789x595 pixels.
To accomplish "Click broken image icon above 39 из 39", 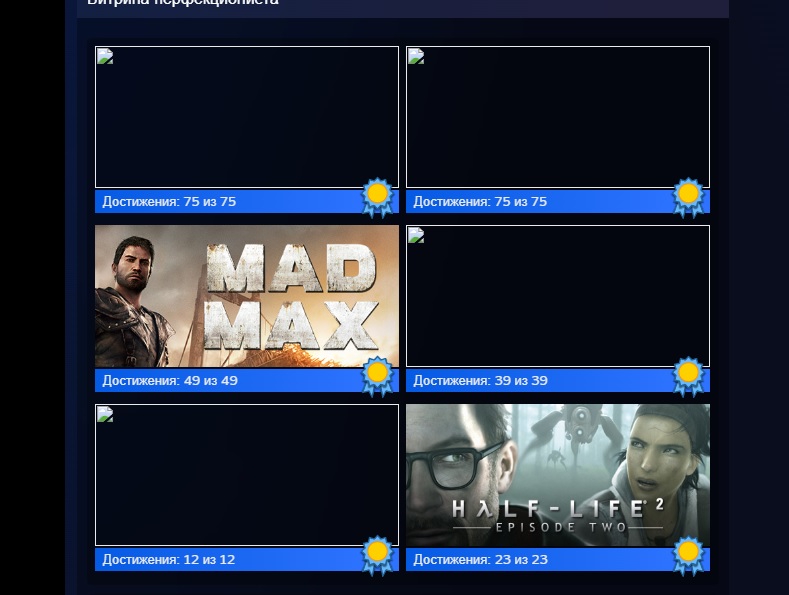I will pyautogui.click(x=416, y=235).
